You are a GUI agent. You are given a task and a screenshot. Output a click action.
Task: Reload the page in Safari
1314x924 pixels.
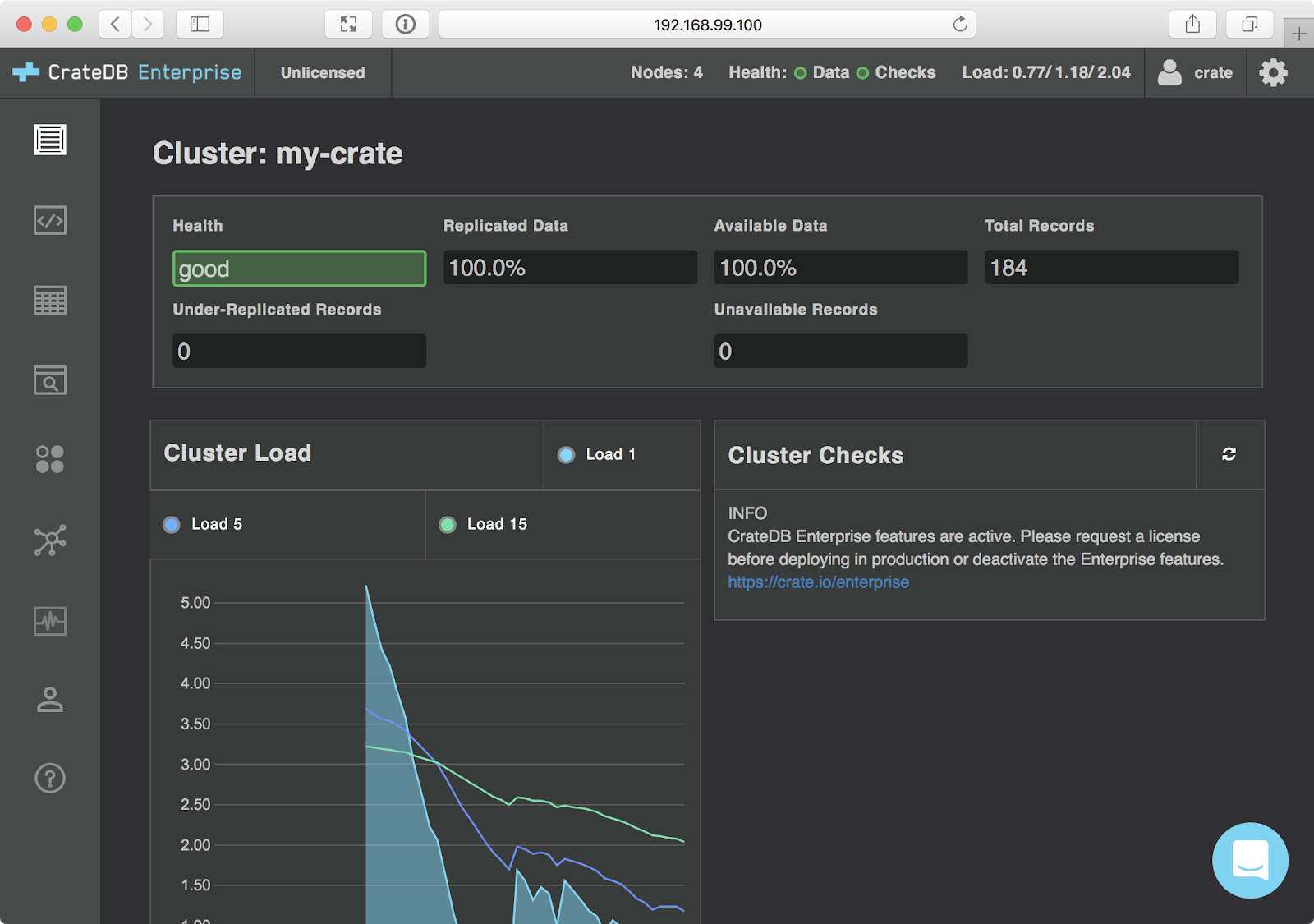click(x=959, y=25)
